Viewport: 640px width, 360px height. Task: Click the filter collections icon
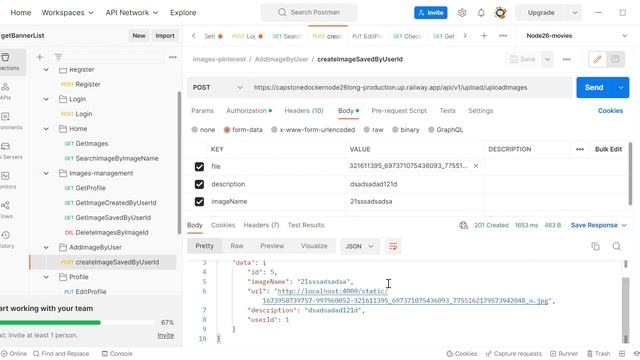tap(58, 57)
